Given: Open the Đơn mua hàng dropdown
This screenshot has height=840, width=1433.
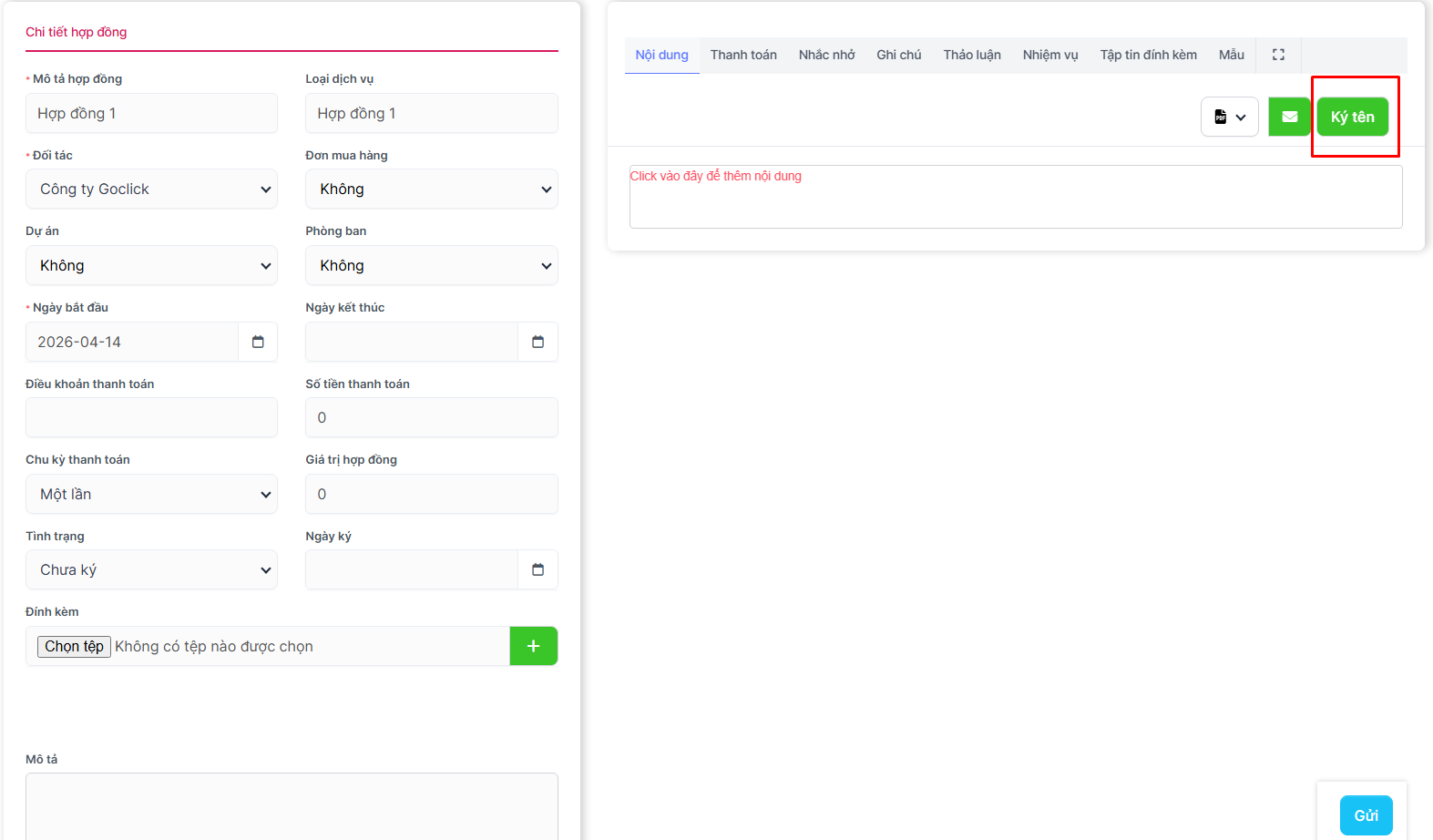Looking at the screenshot, I should tap(431, 190).
